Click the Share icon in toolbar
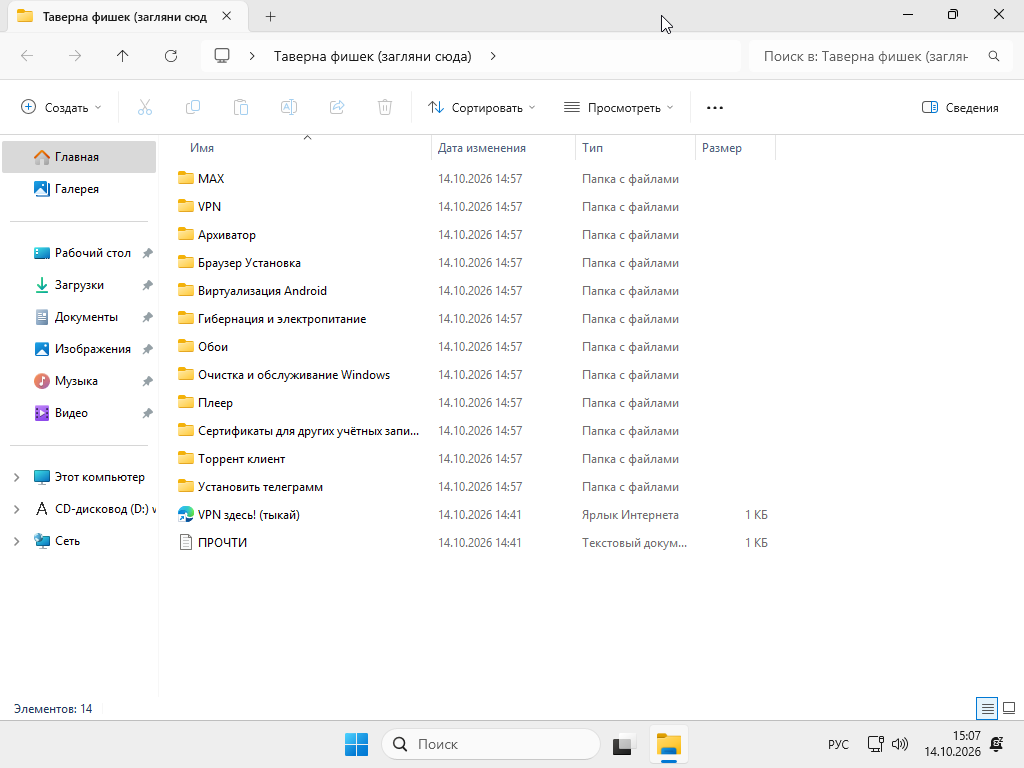This screenshot has height=768, width=1024. click(x=337, y=108)
